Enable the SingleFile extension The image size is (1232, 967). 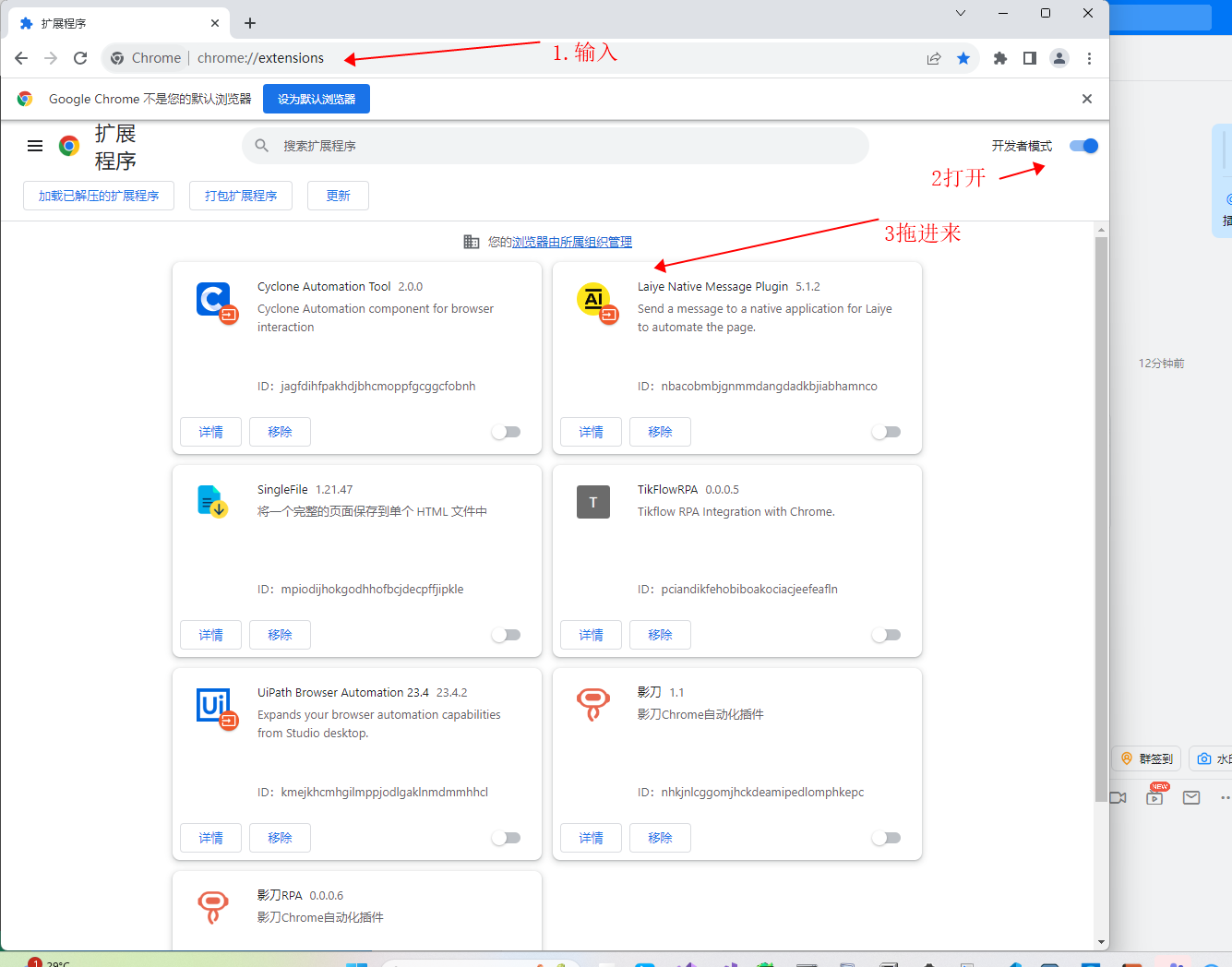tap(506, 635)
